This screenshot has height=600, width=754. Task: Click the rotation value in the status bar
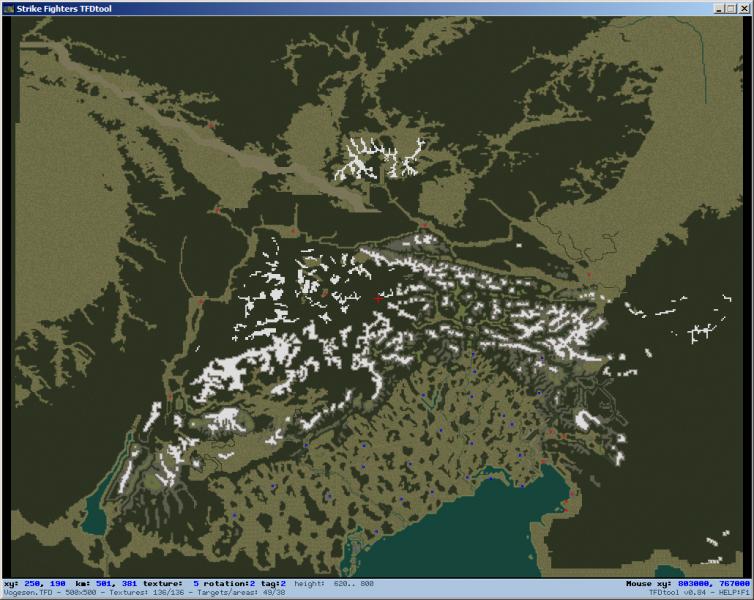click(253, 584)
